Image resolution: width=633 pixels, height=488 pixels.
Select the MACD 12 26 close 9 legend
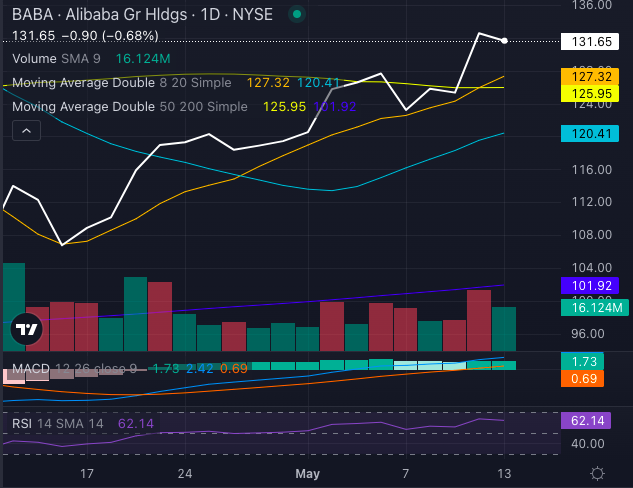(x=74, y=369)
